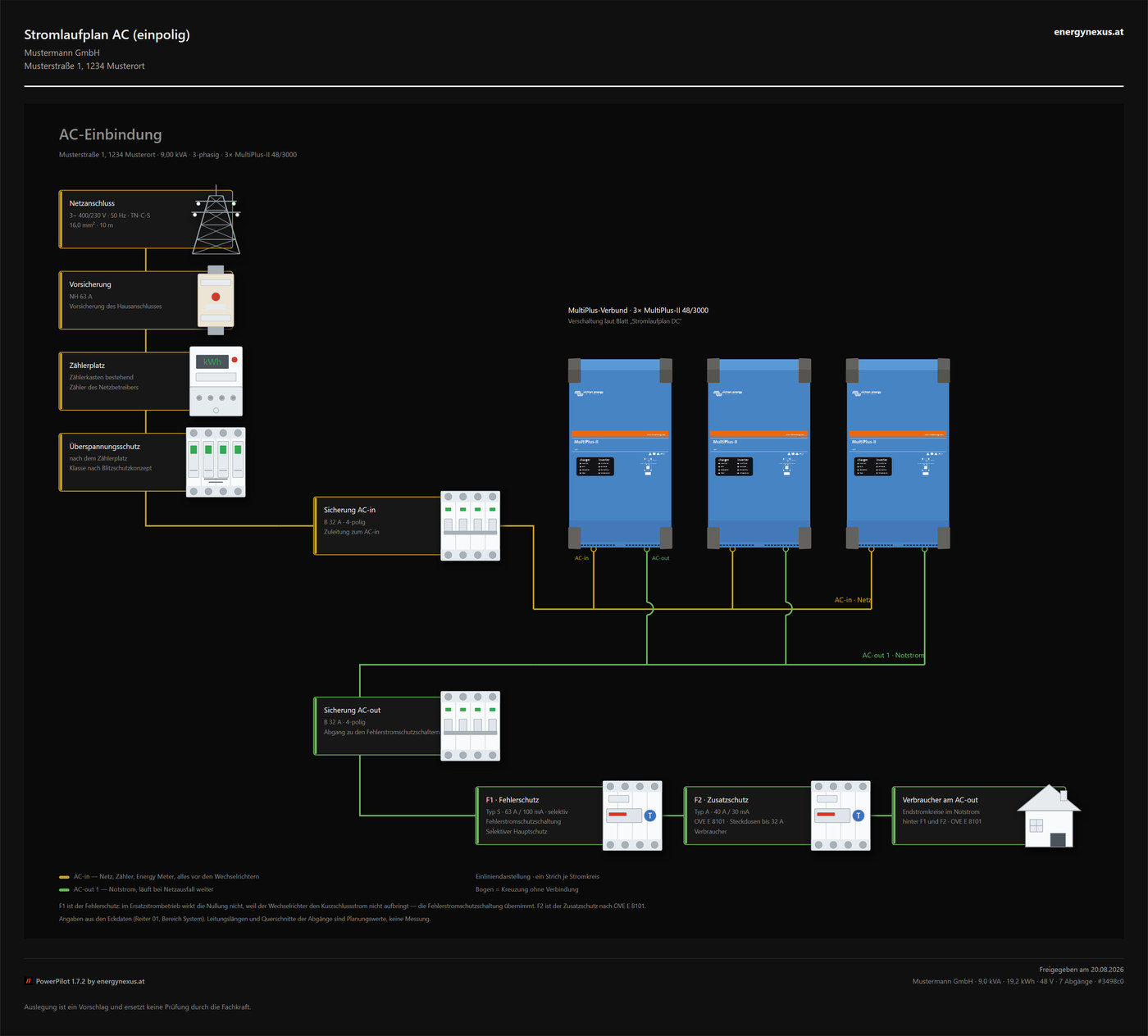Click the 'AC-Einbindung' section heading
The image size is (1148, 1036).
tap(111, 134)
